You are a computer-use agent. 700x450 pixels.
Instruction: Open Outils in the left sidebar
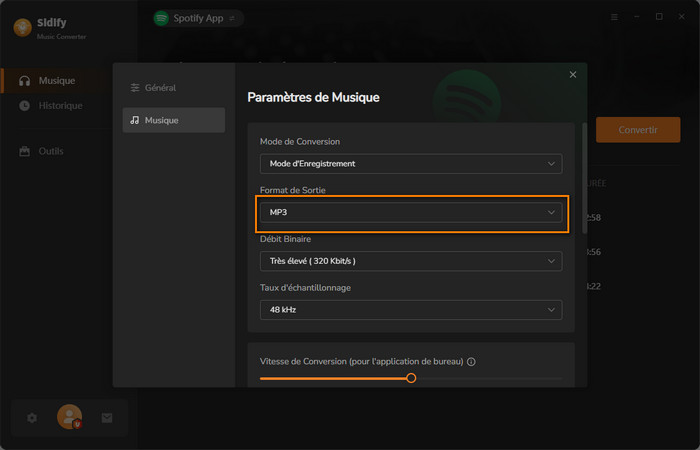coord(50,151)
